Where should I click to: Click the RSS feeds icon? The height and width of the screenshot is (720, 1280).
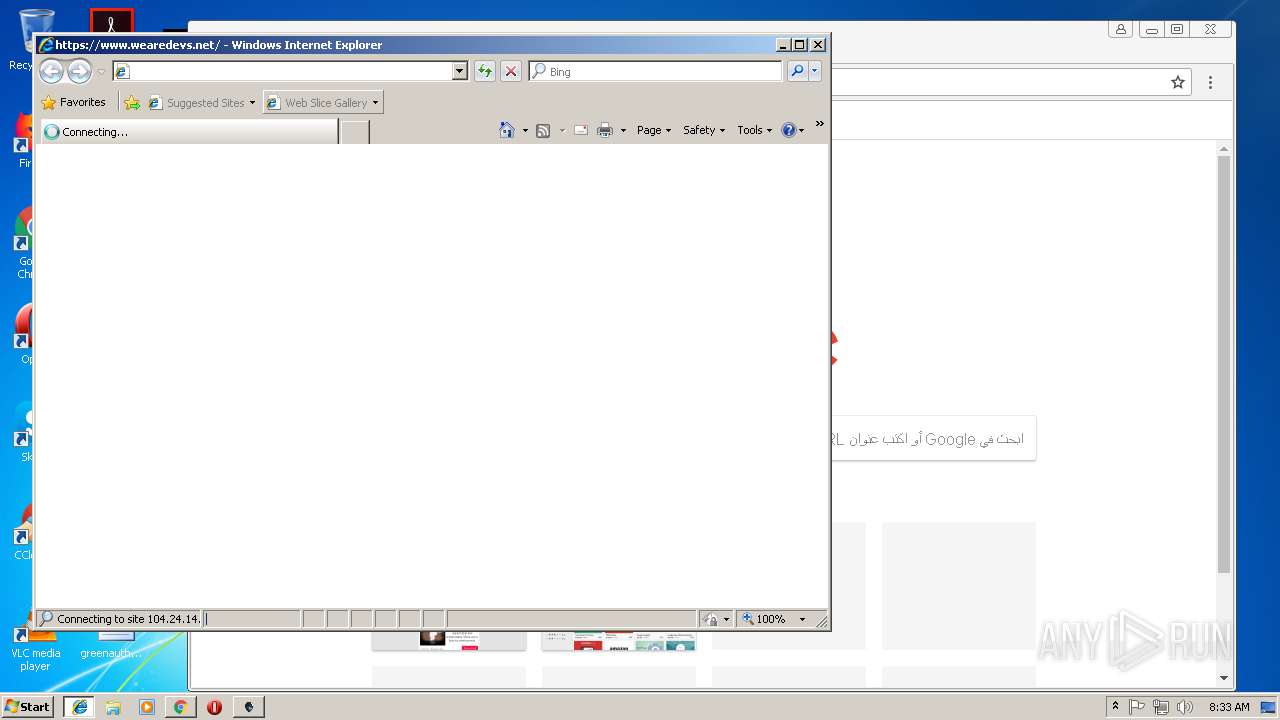[x=543, y=130]
